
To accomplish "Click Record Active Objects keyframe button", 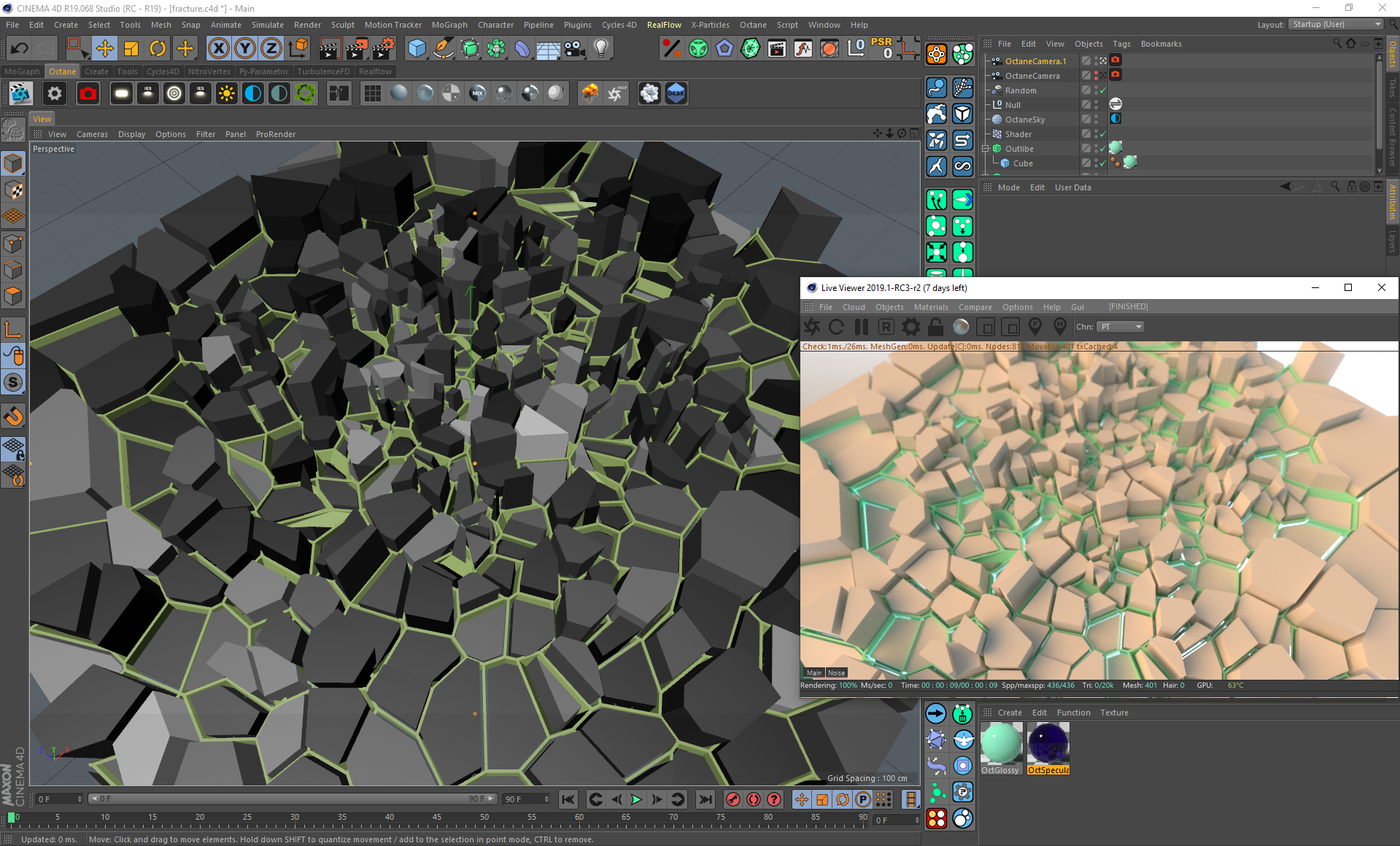I will pyautogui.click(x=733, y=799).
